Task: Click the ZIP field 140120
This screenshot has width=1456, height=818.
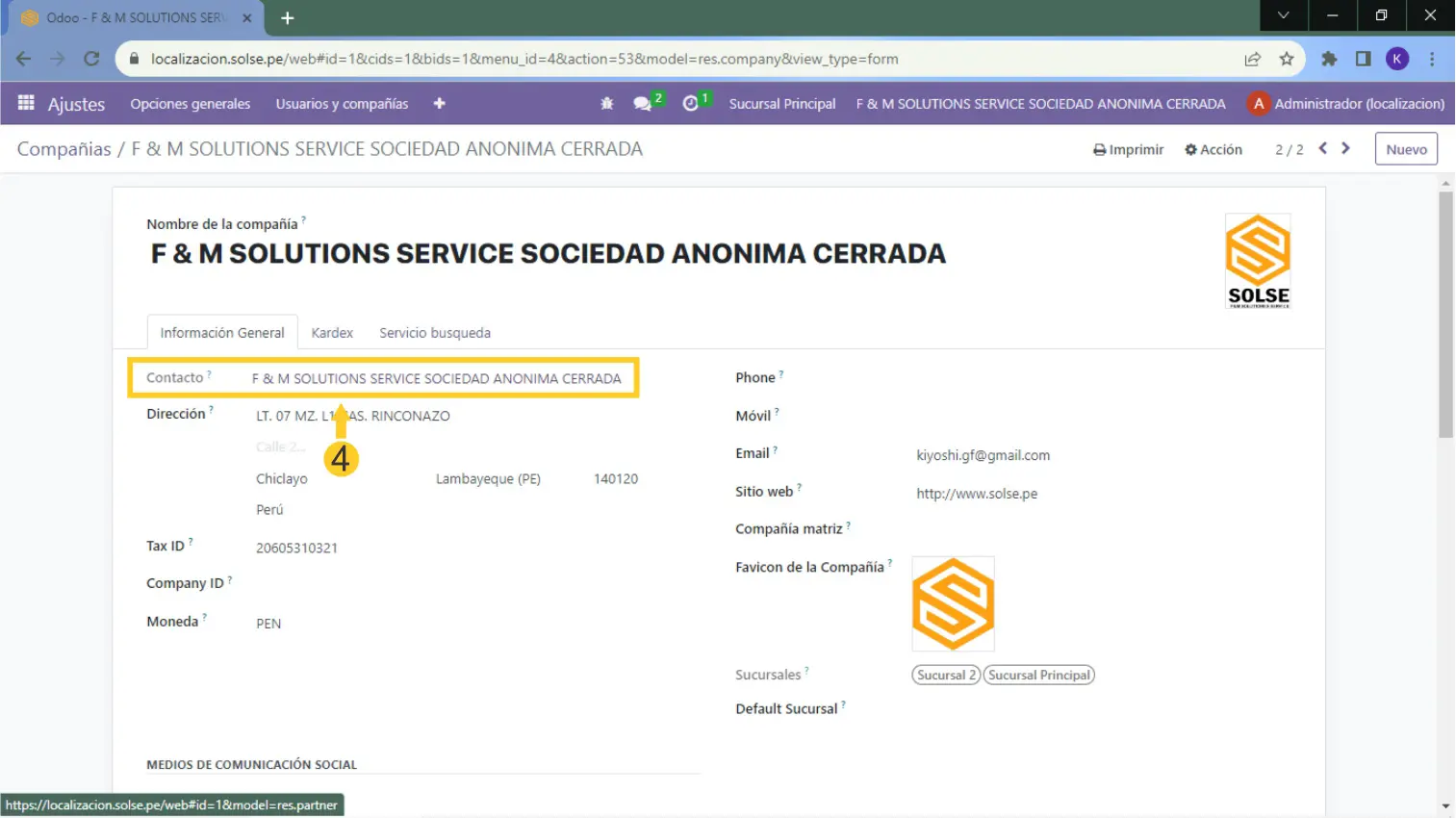Action: click(x=616, y=478)
